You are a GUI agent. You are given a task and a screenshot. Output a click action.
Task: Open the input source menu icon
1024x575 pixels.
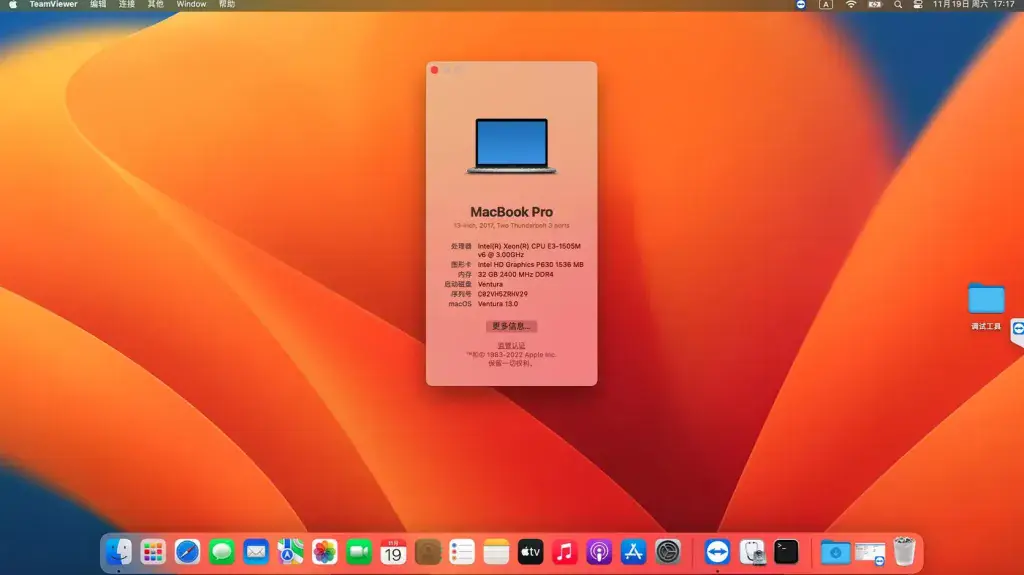pyautogui.click(x=825, y=5)
